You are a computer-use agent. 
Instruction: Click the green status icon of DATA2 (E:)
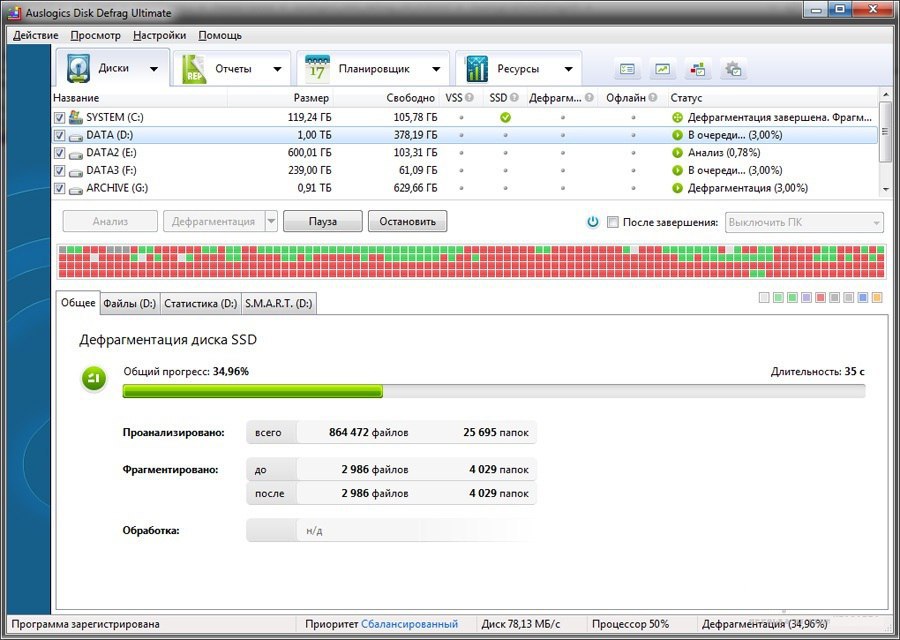(x=677, y=153)
